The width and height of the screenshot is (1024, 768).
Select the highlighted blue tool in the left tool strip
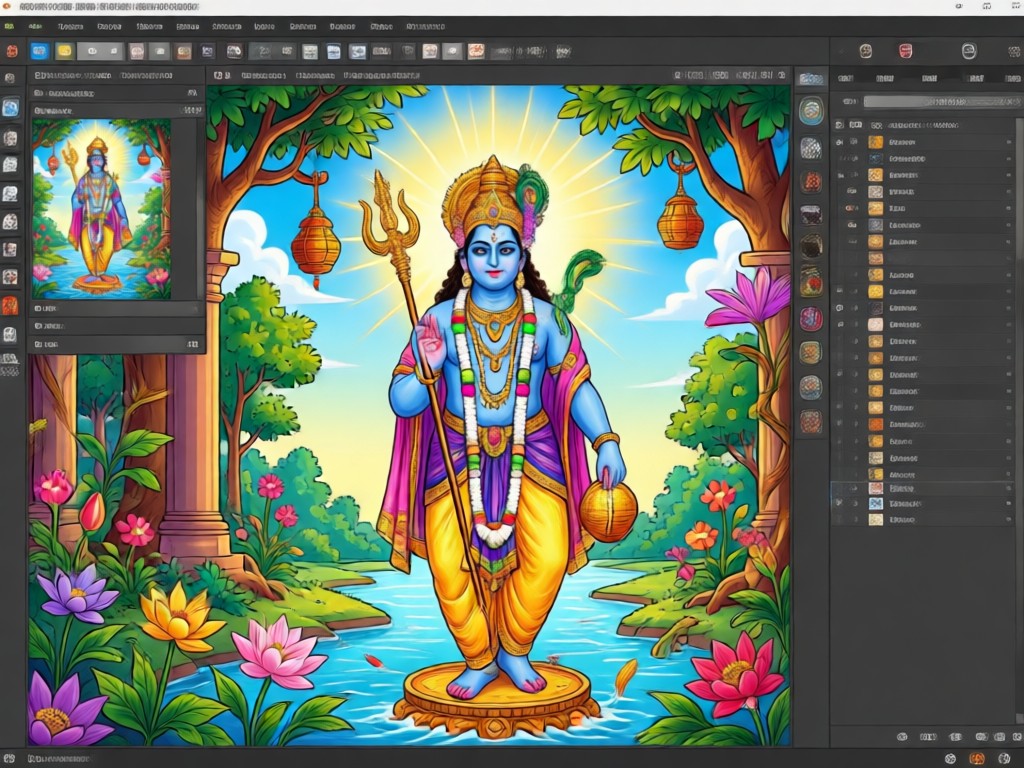click(10, 107)
